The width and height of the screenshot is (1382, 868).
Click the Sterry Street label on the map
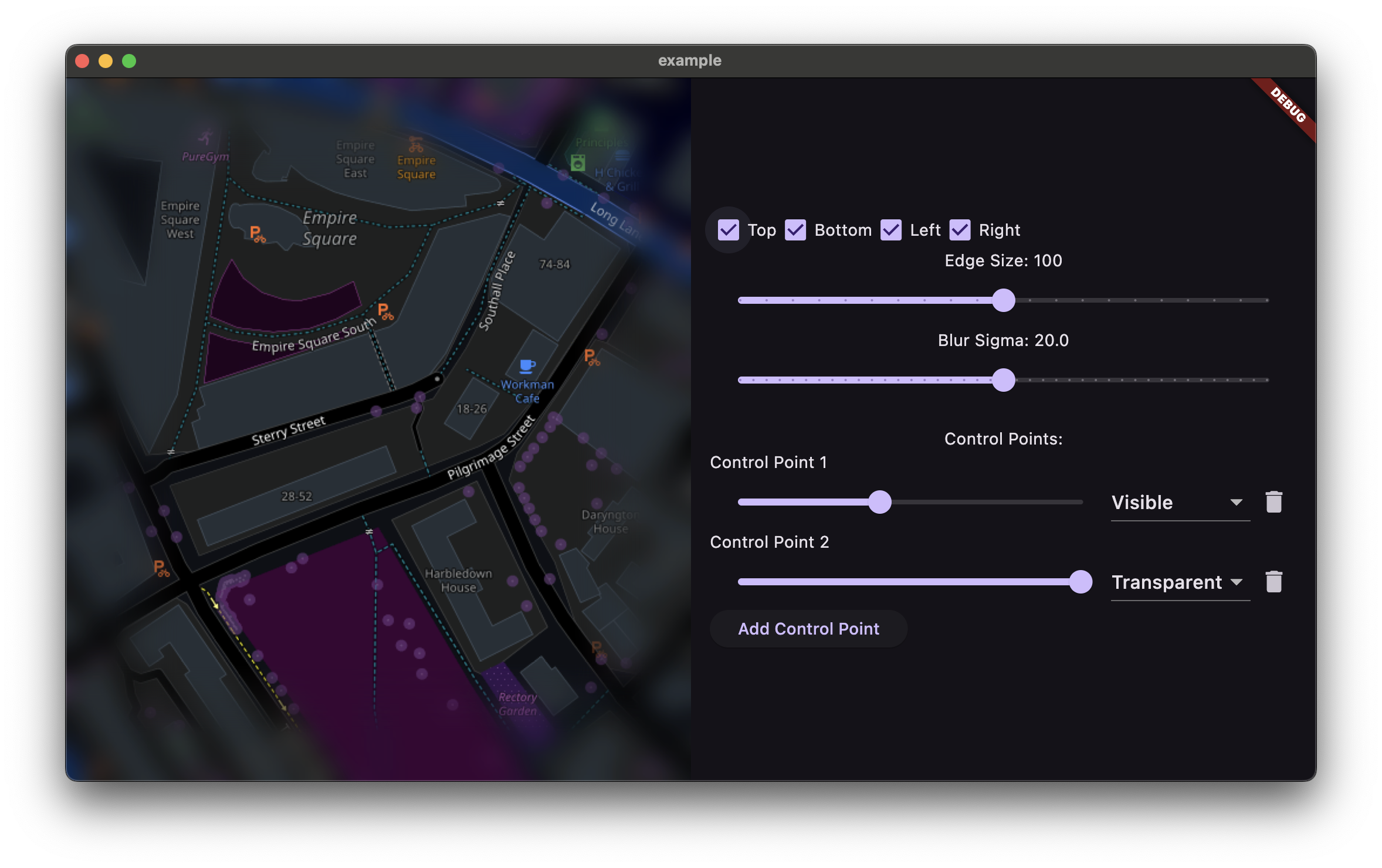pyautogui.click(x=288, y=431)
